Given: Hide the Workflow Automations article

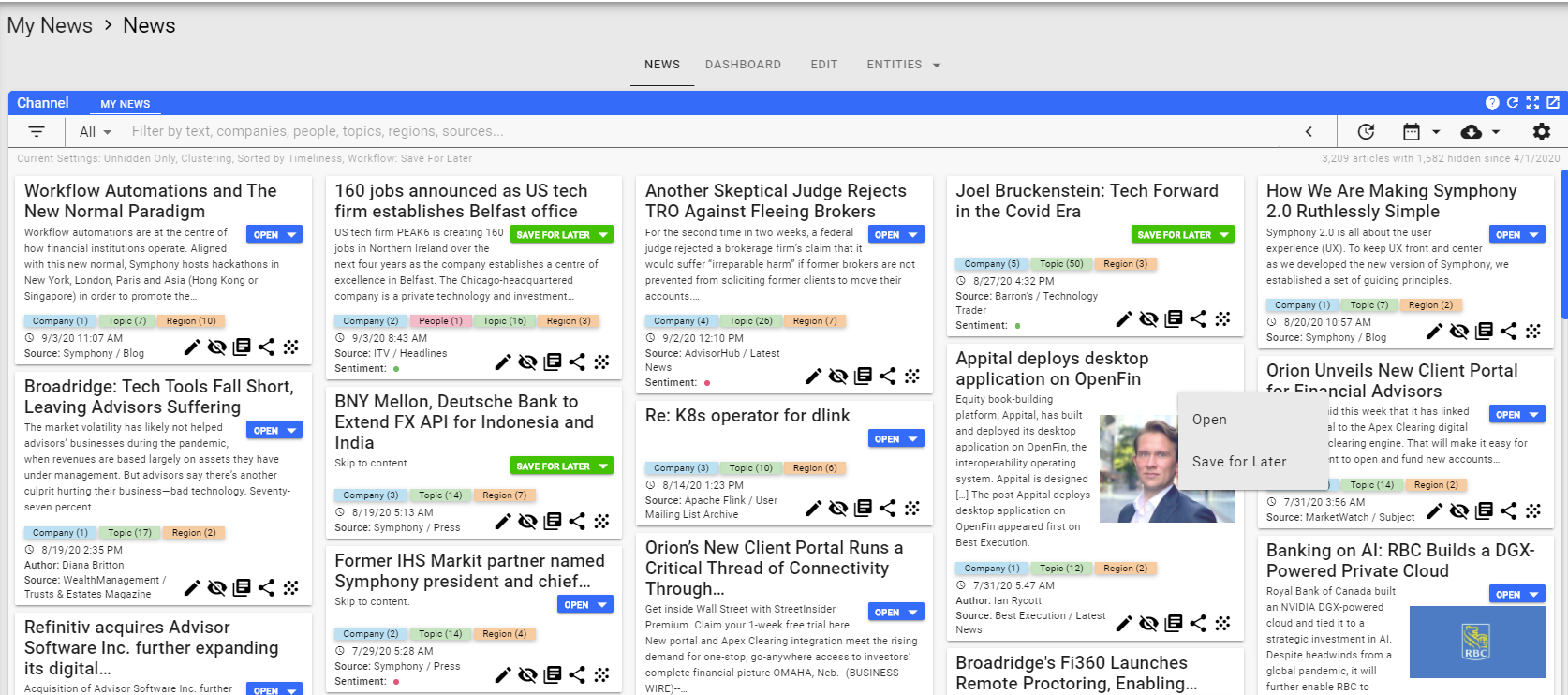Looking at the screenshot, I should pyautogui.click(x=217, y=347).
